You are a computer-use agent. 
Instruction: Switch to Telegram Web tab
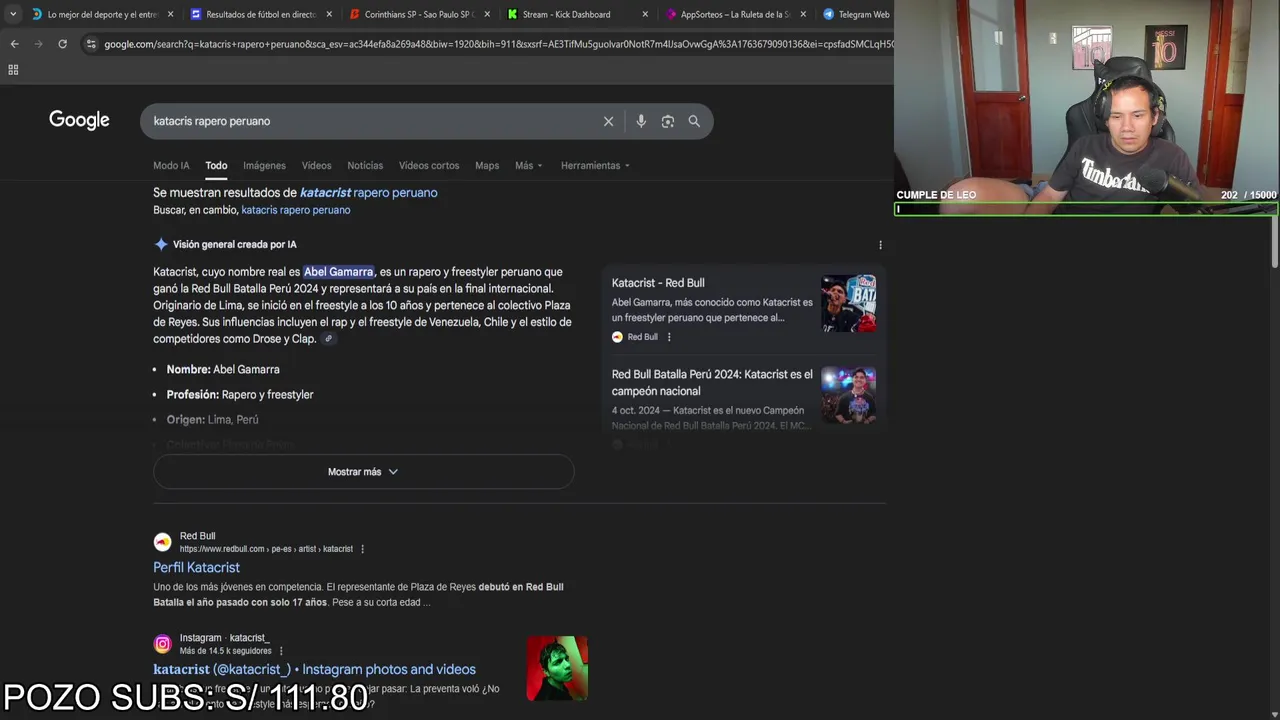point(856,14)
